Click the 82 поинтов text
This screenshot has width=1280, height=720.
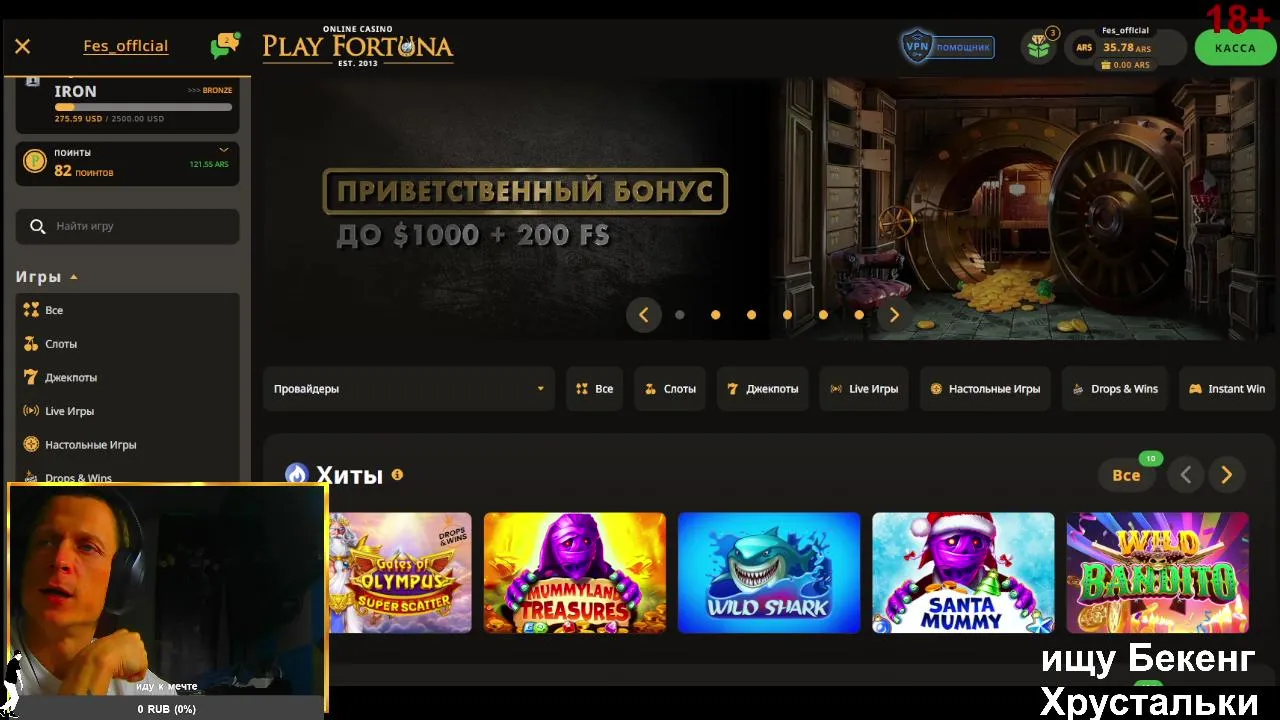(84, 171)
